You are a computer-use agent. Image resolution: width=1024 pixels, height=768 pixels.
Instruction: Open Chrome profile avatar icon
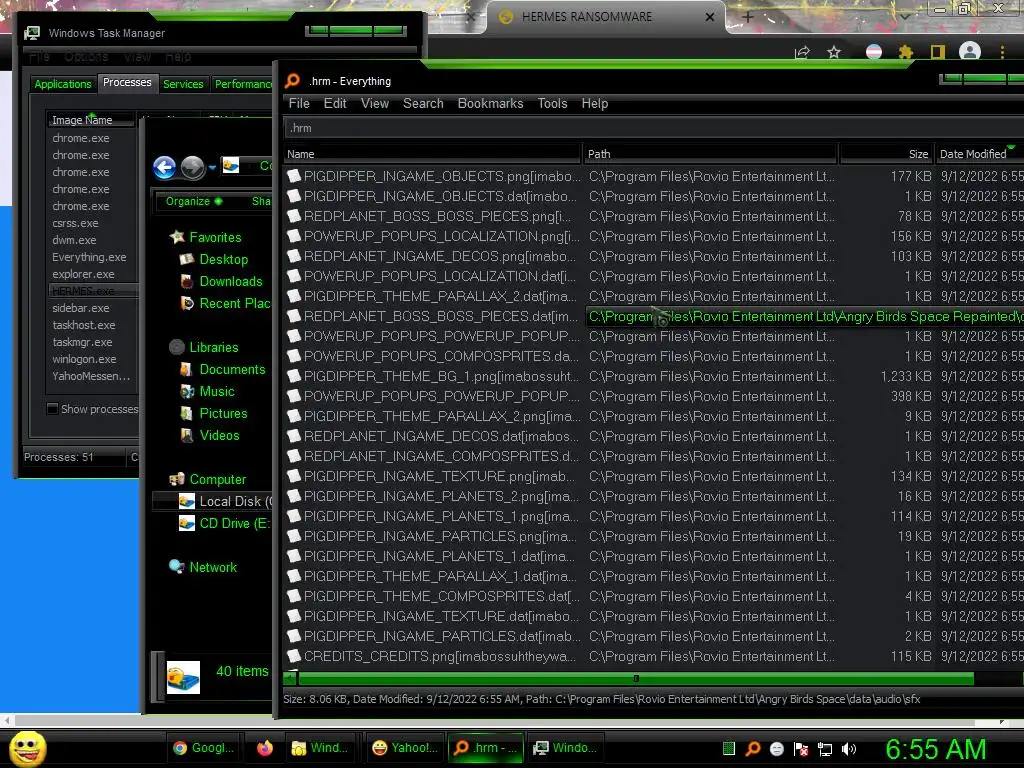(970, 51)
